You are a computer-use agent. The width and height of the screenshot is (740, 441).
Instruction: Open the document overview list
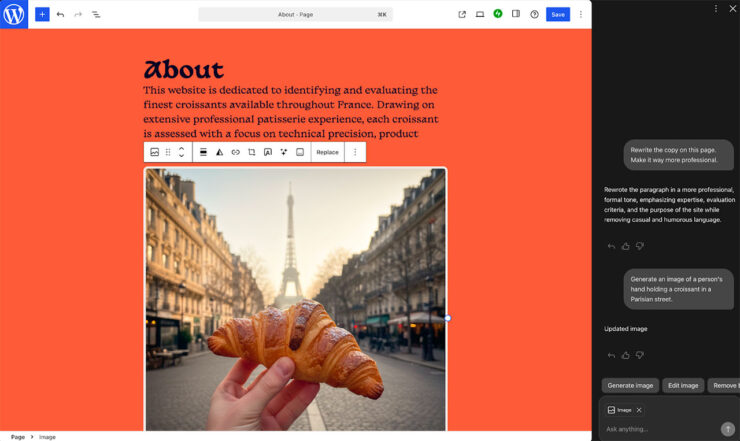[x=96, y=14]
